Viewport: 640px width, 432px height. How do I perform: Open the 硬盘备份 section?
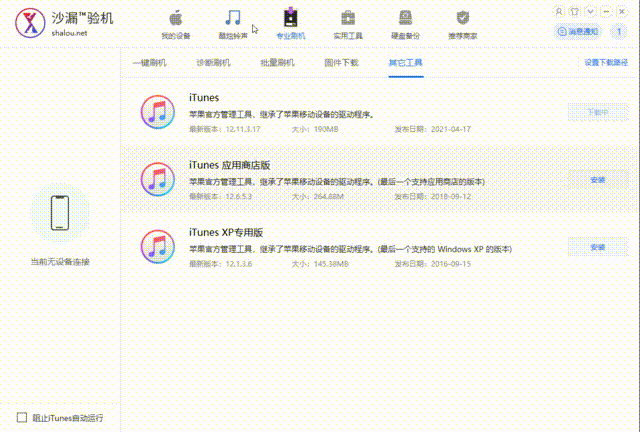pos(405,25)
